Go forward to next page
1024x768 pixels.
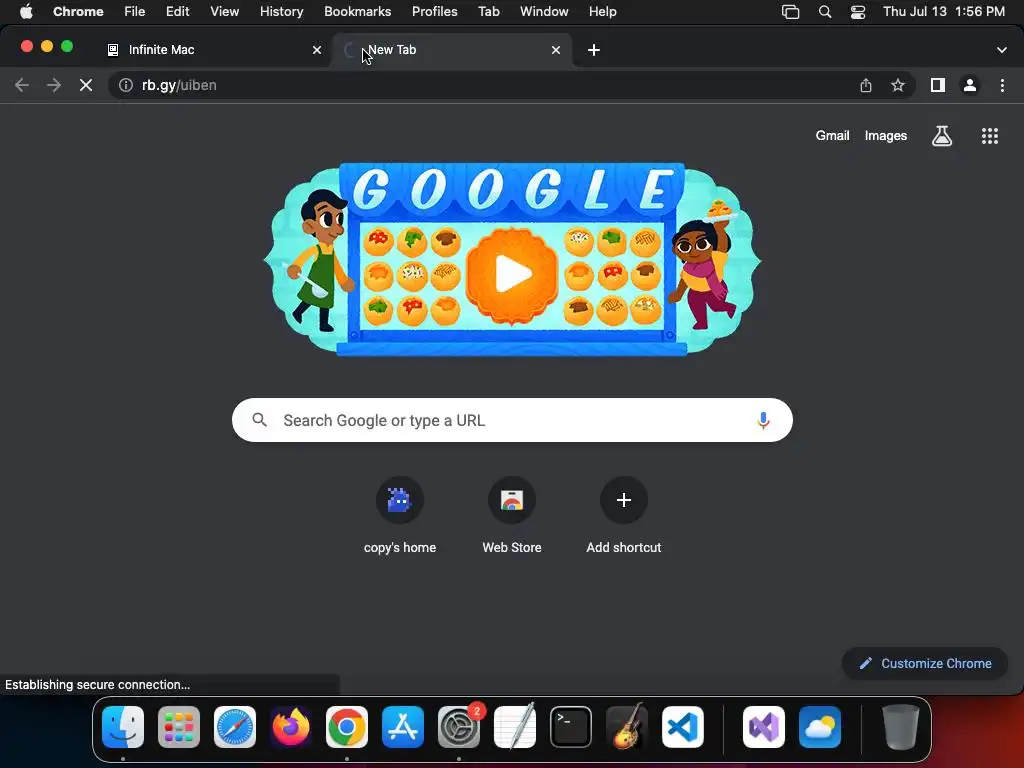pyautogui.click(x=54, y=86)
